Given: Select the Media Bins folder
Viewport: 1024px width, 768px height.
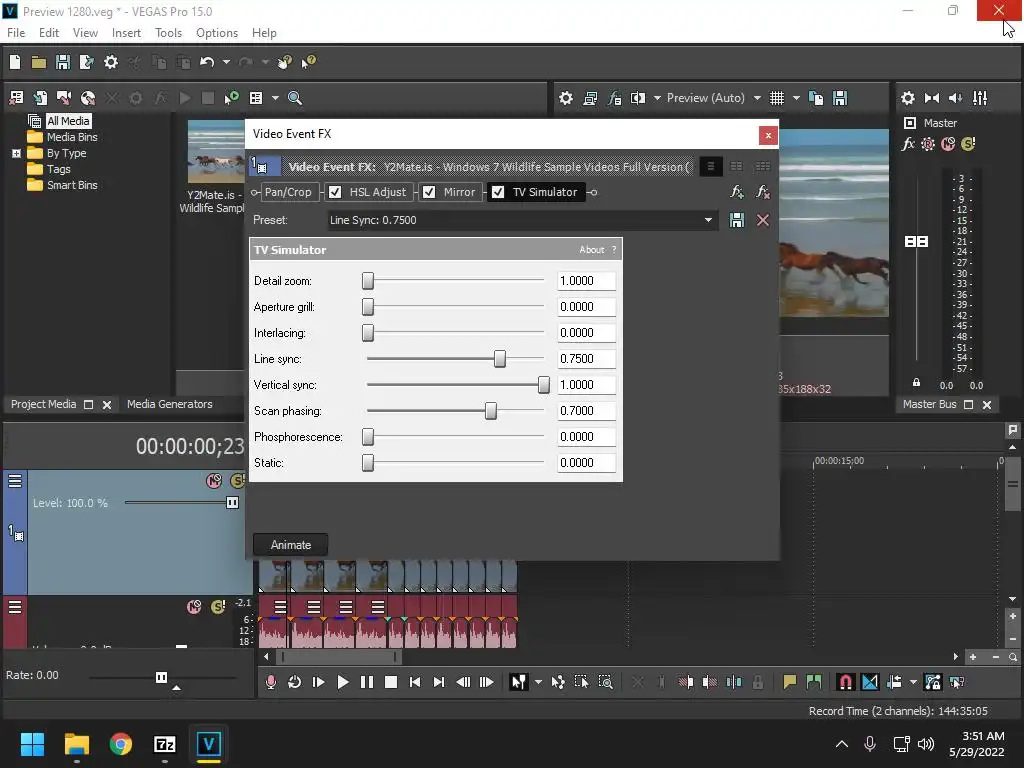Looking at the screenshot, I should 62,137.
